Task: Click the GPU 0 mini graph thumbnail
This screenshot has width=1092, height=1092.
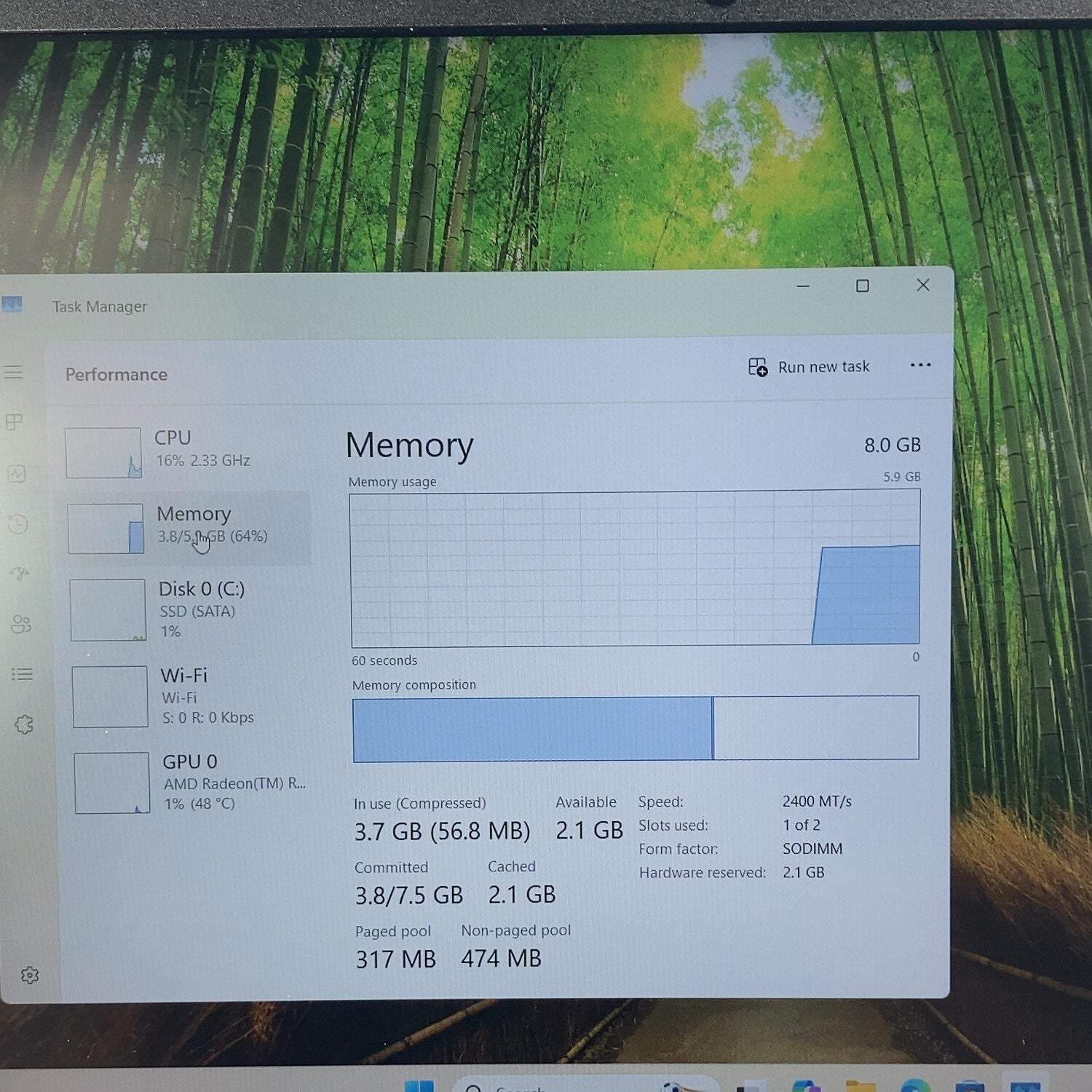Action: 112,783
